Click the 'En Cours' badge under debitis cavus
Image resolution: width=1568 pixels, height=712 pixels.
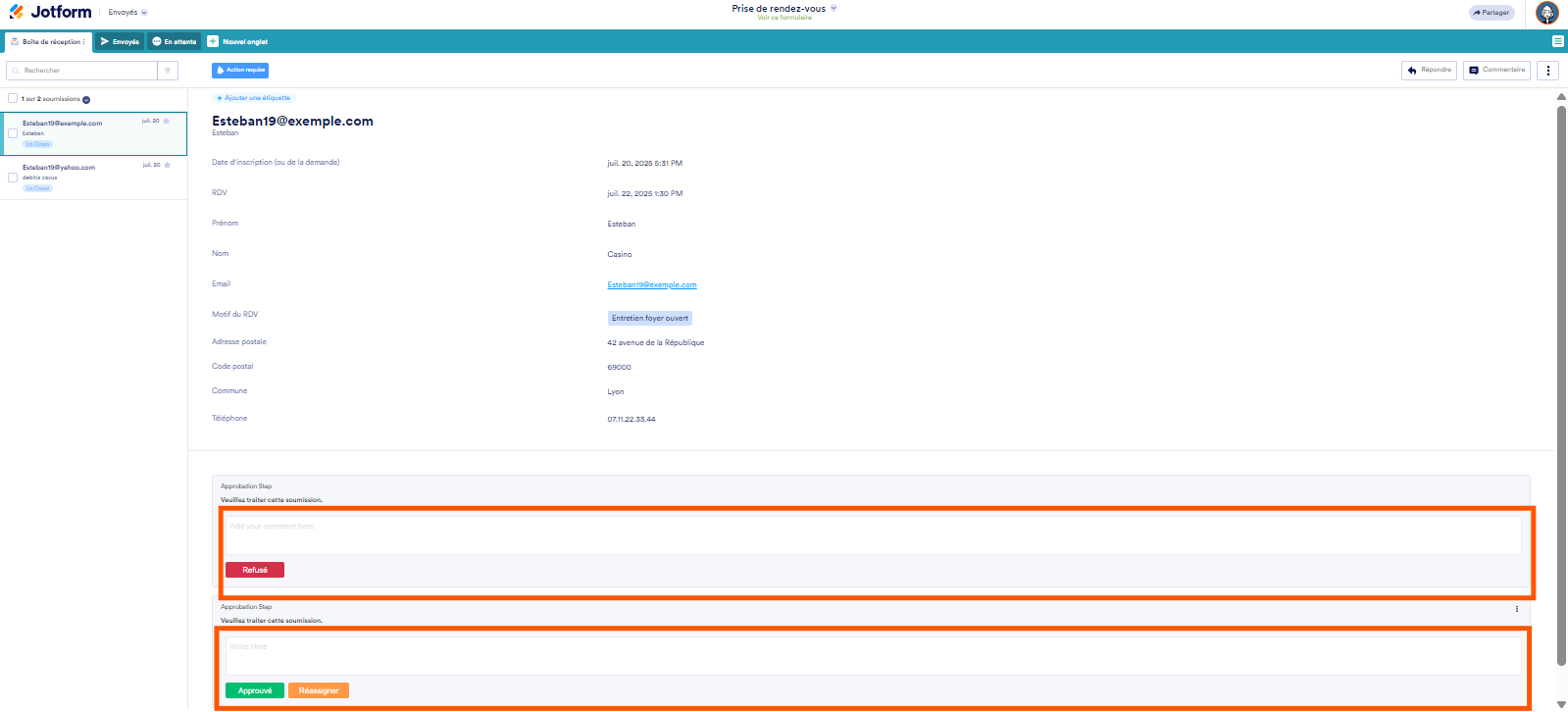click(x=37, y=188)
